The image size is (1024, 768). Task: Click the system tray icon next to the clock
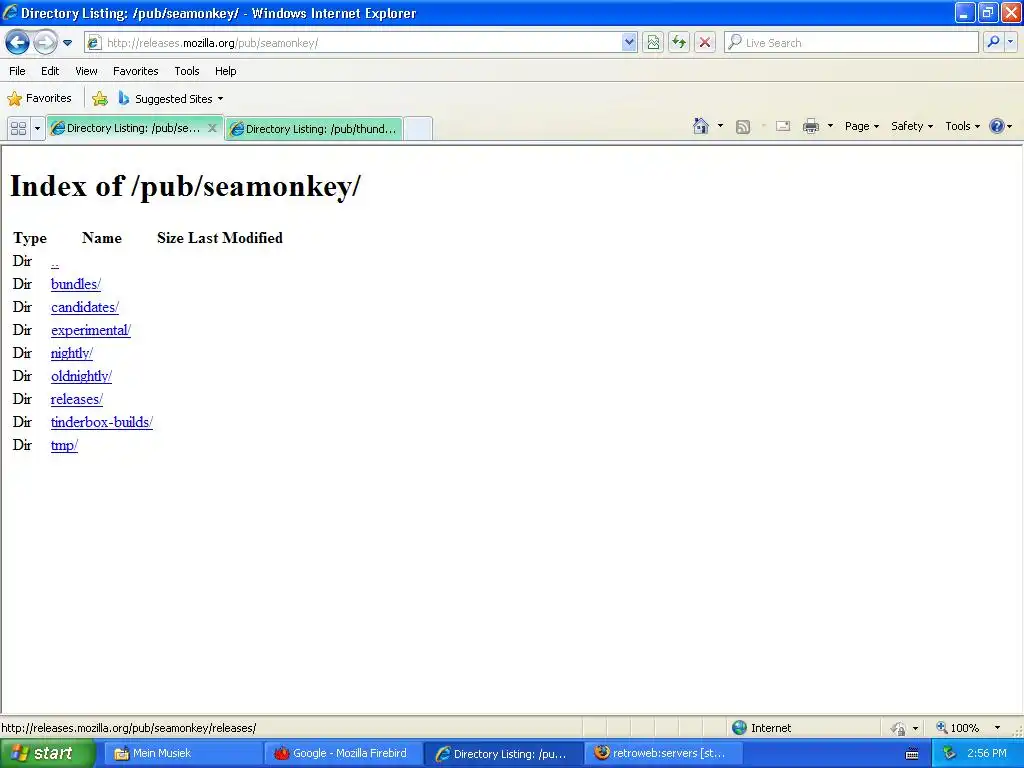click(949, 754)
